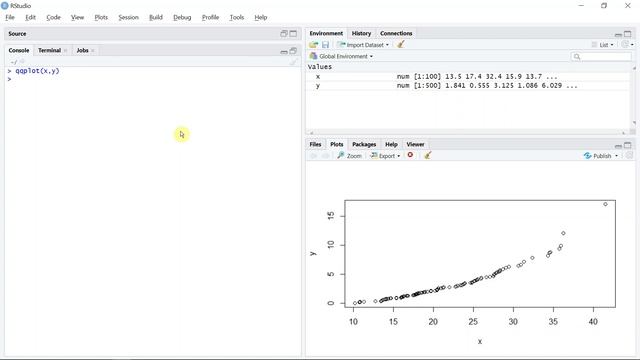
Task: Open the Publish dropdown arrow
Action: [x=616, y=156]
